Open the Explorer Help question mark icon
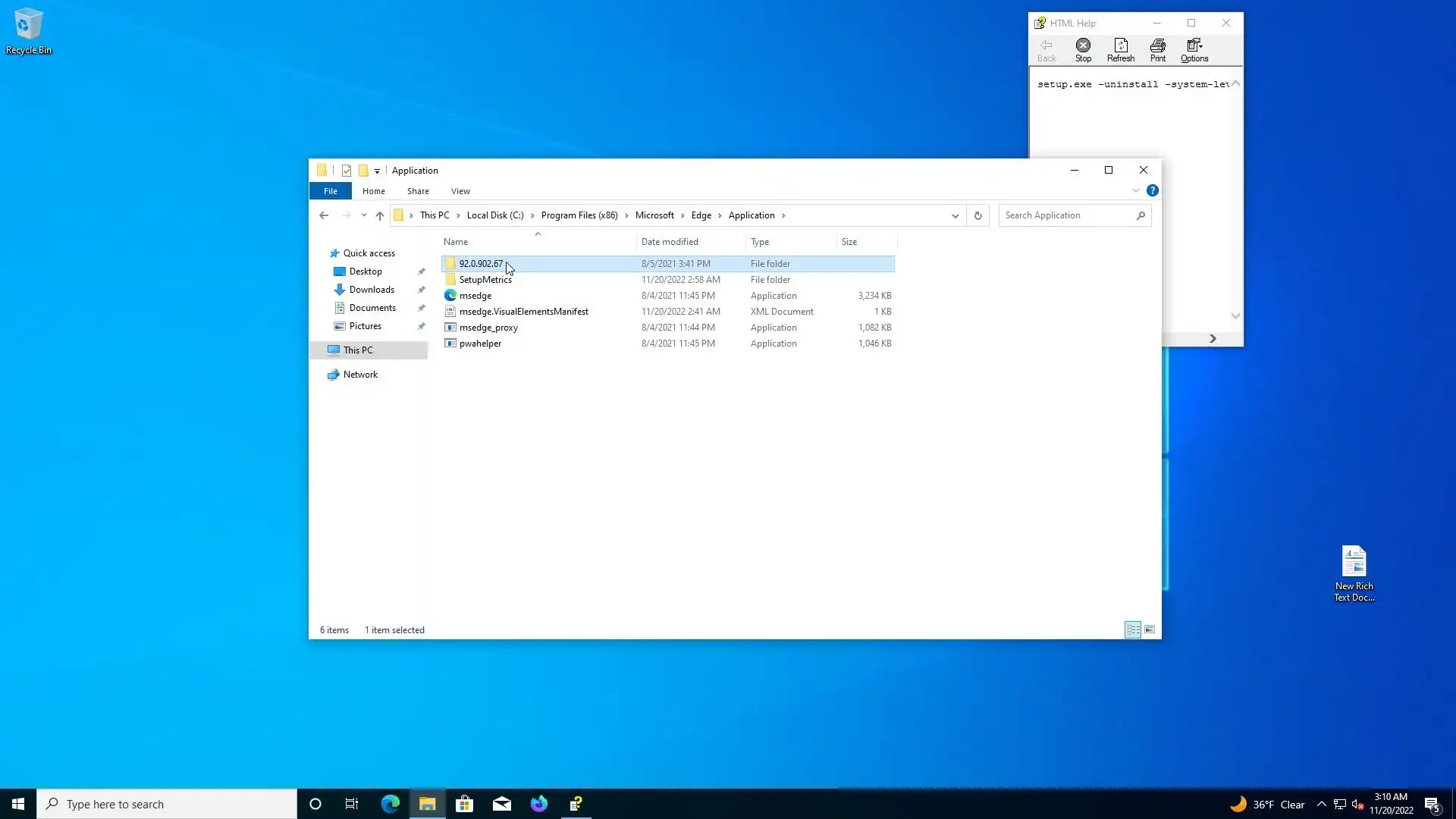This screenshot has width=1456, height=819. [1152, 190]
